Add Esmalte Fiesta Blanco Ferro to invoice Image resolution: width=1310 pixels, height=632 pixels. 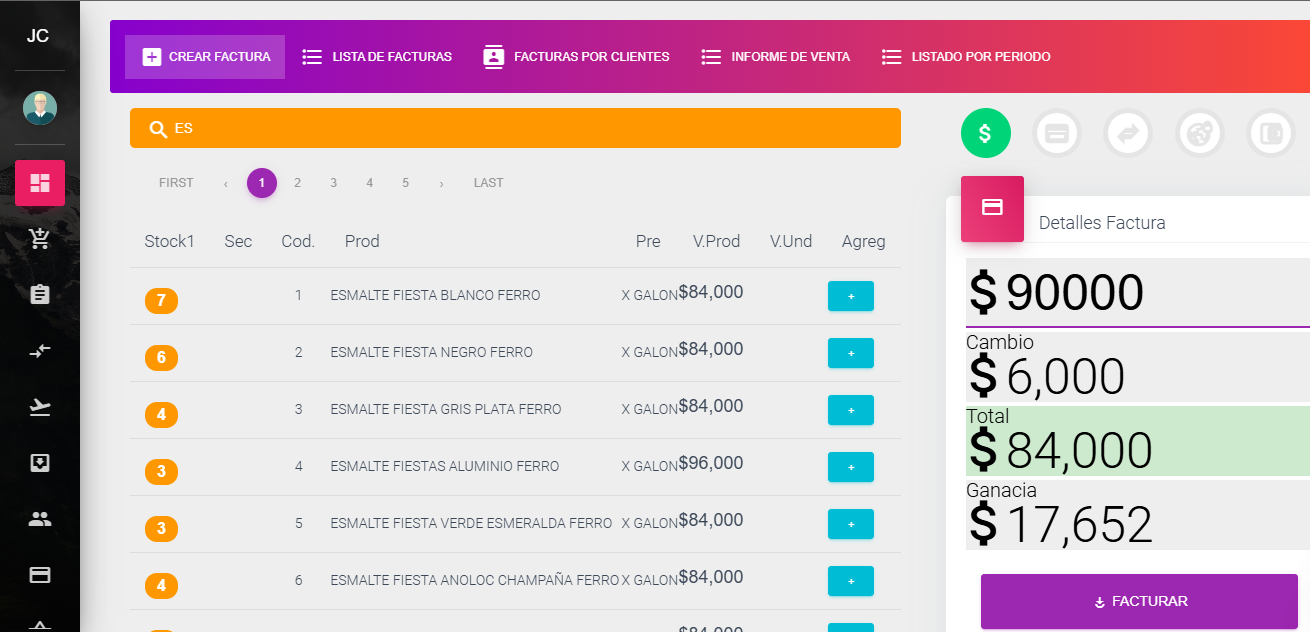[850, 296]
